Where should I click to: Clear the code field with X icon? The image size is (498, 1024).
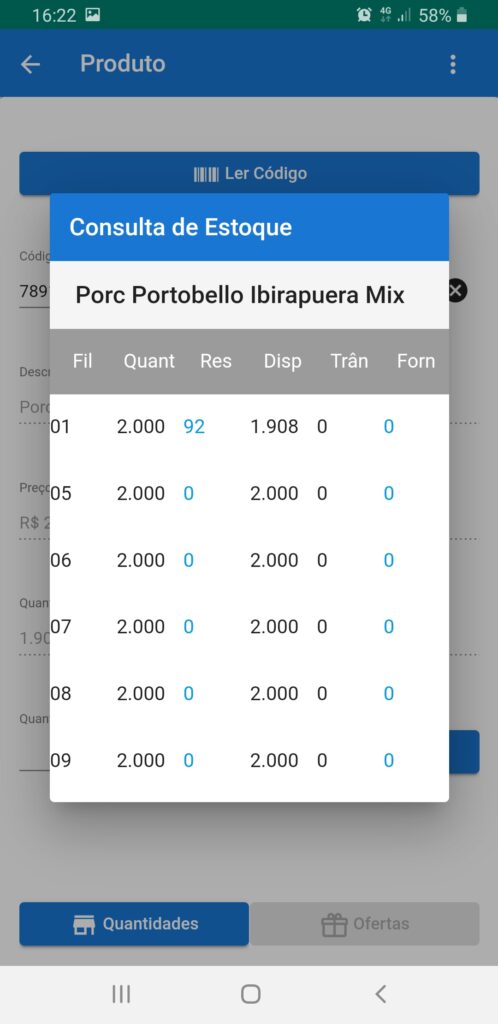click(457, 291)
